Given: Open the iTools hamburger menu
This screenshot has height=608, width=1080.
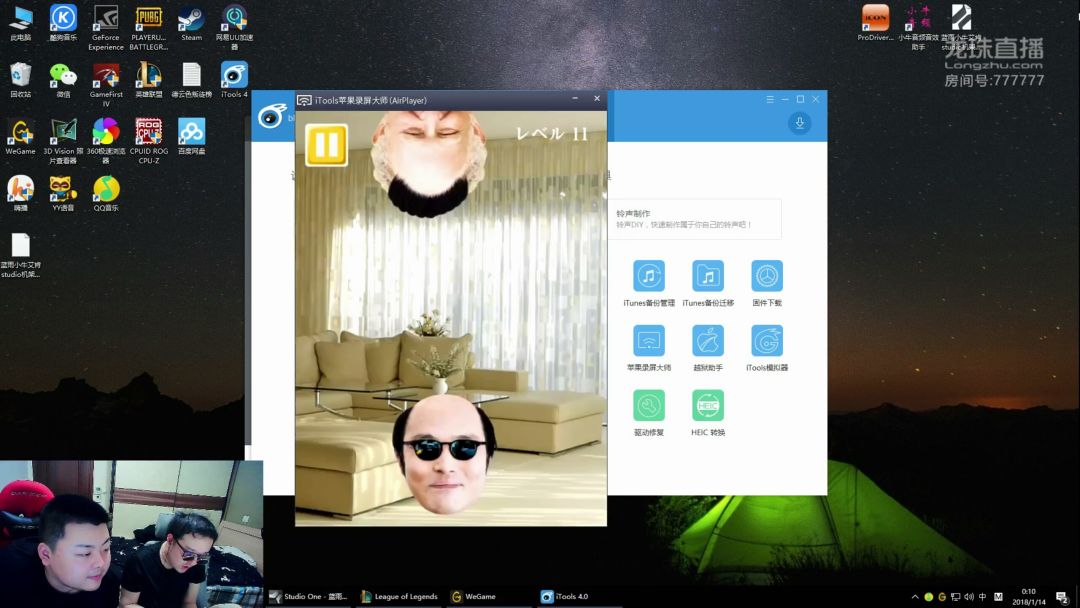Looking at the screenshot, I should tap(770, 99).
